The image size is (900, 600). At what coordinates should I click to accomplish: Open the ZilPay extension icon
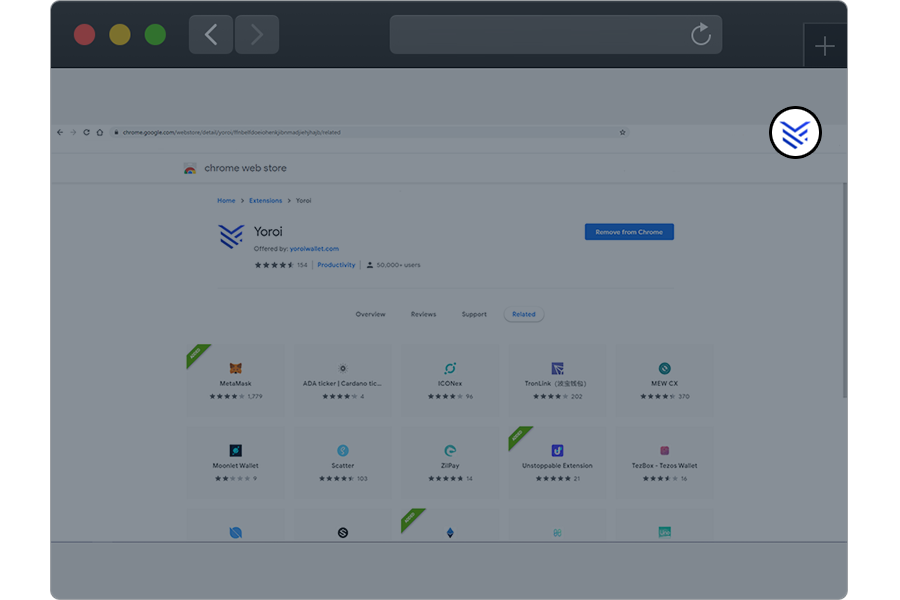(x=450, y=450)
